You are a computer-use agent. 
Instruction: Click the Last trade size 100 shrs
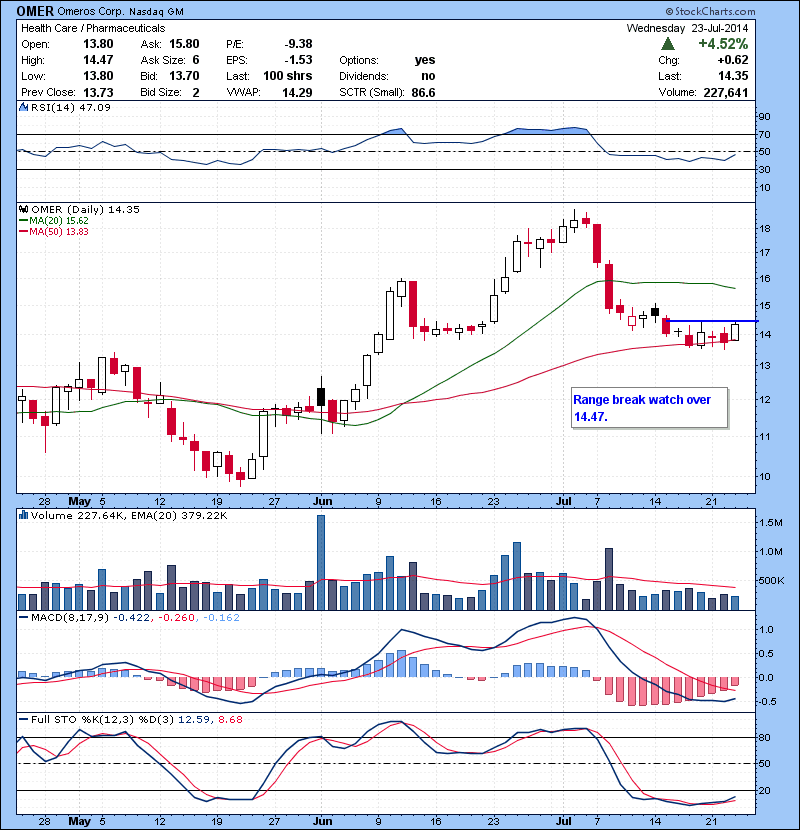[x=287, y=76]
